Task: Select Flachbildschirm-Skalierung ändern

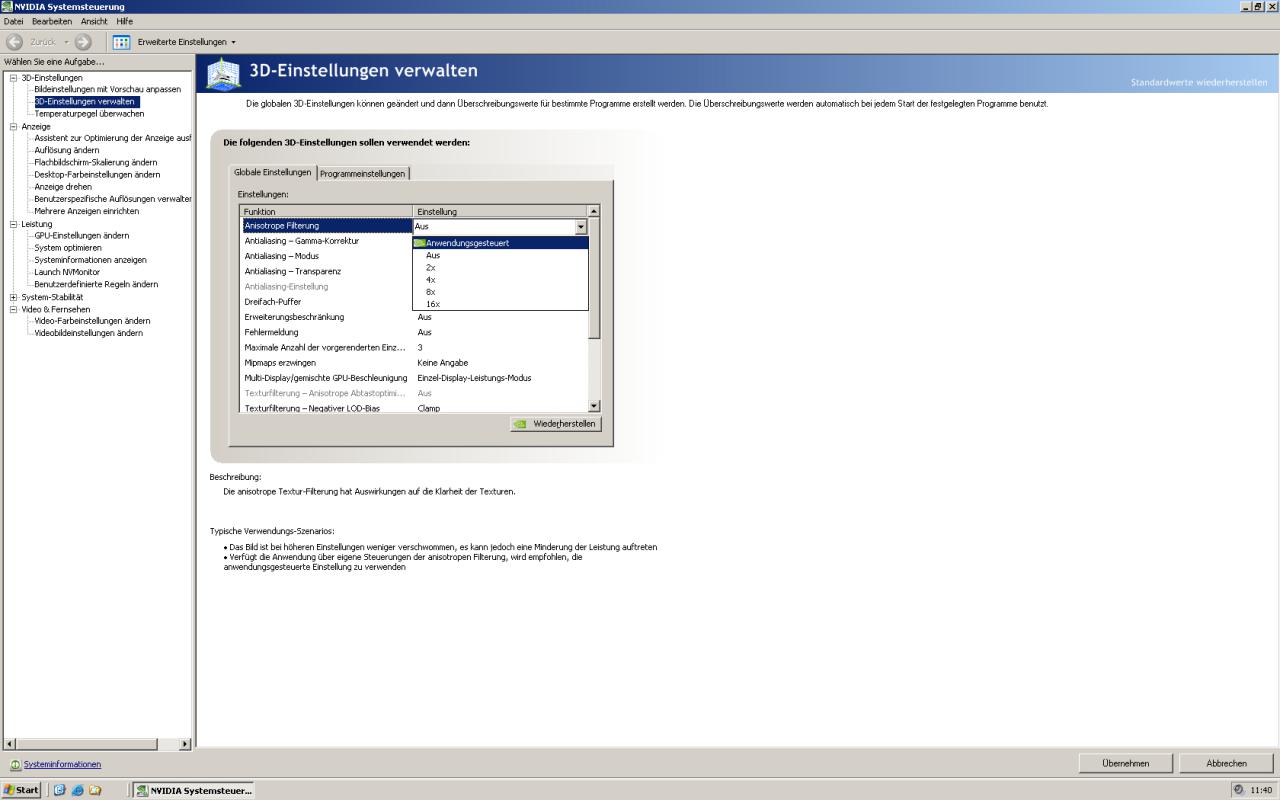Action: (x=96, y=162)
